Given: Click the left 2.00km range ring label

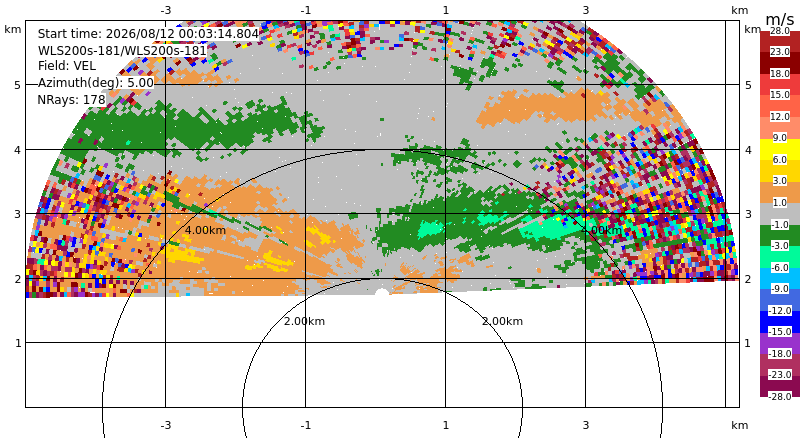Looking at the screenshot, I should click(x=304, y=321).
